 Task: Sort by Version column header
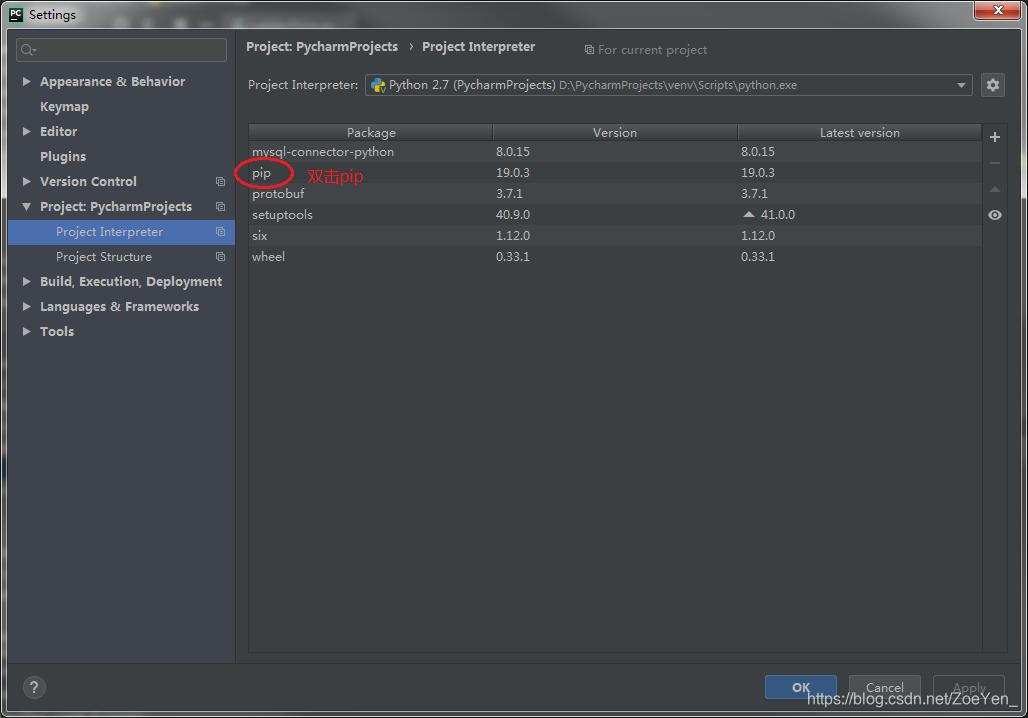pyautogui.click(x=615, y=132)
